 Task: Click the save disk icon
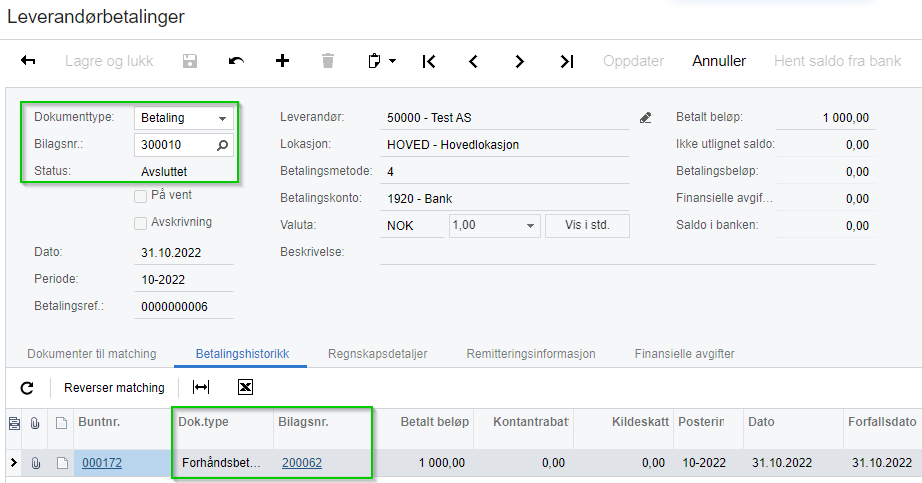tap(189, 61)
